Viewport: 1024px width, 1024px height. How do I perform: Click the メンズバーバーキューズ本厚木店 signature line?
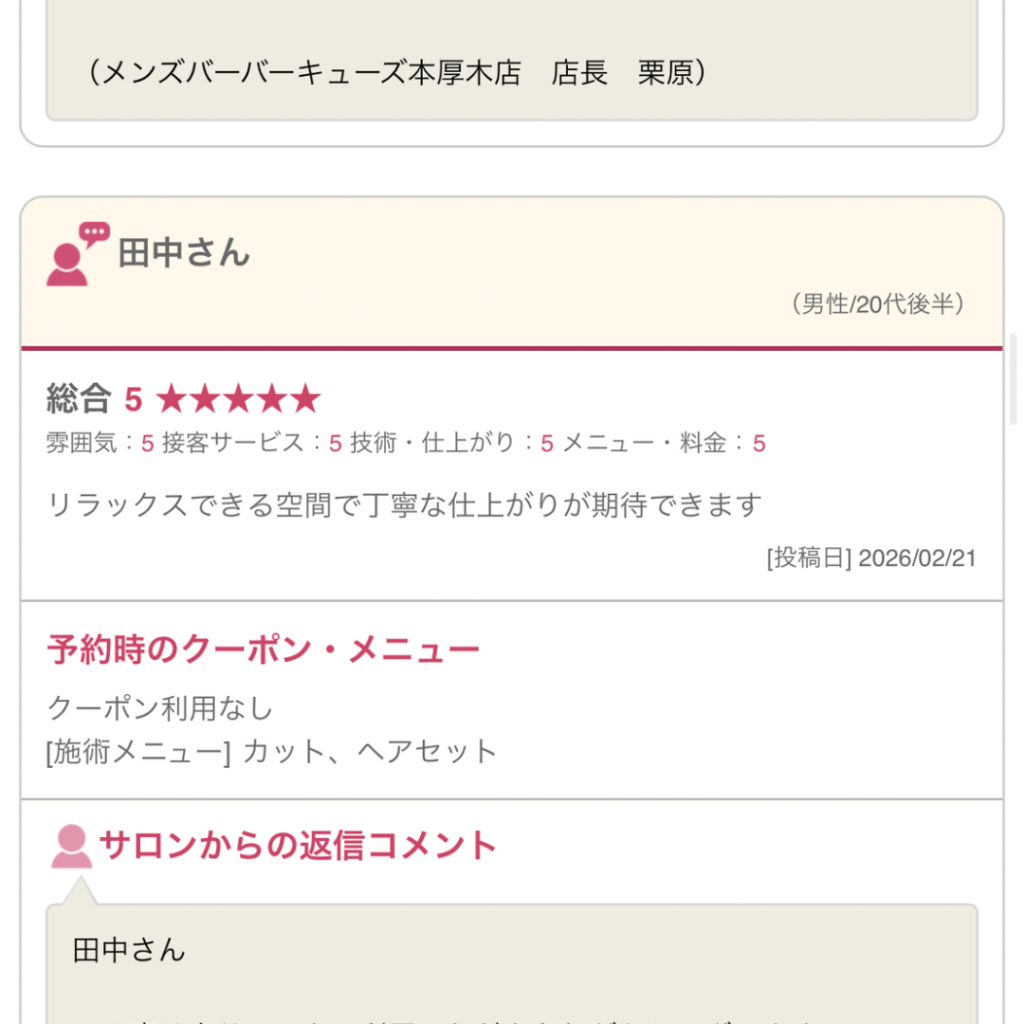(397, 73)
